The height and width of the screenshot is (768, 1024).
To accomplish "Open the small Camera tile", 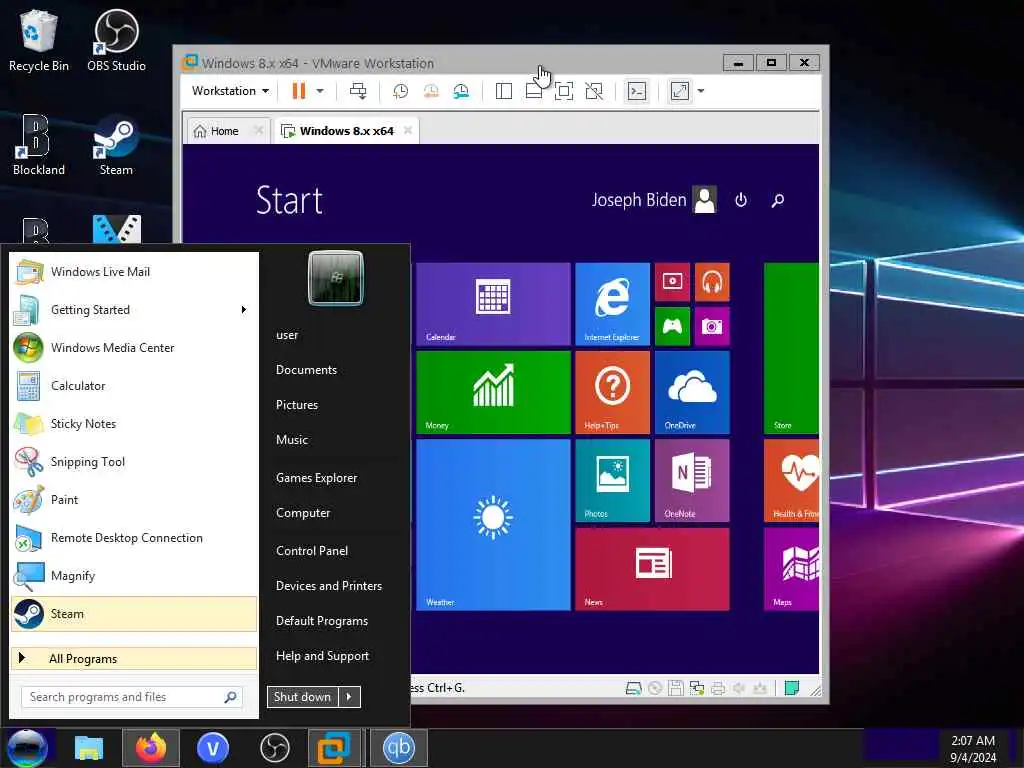I will click(712, 326).
